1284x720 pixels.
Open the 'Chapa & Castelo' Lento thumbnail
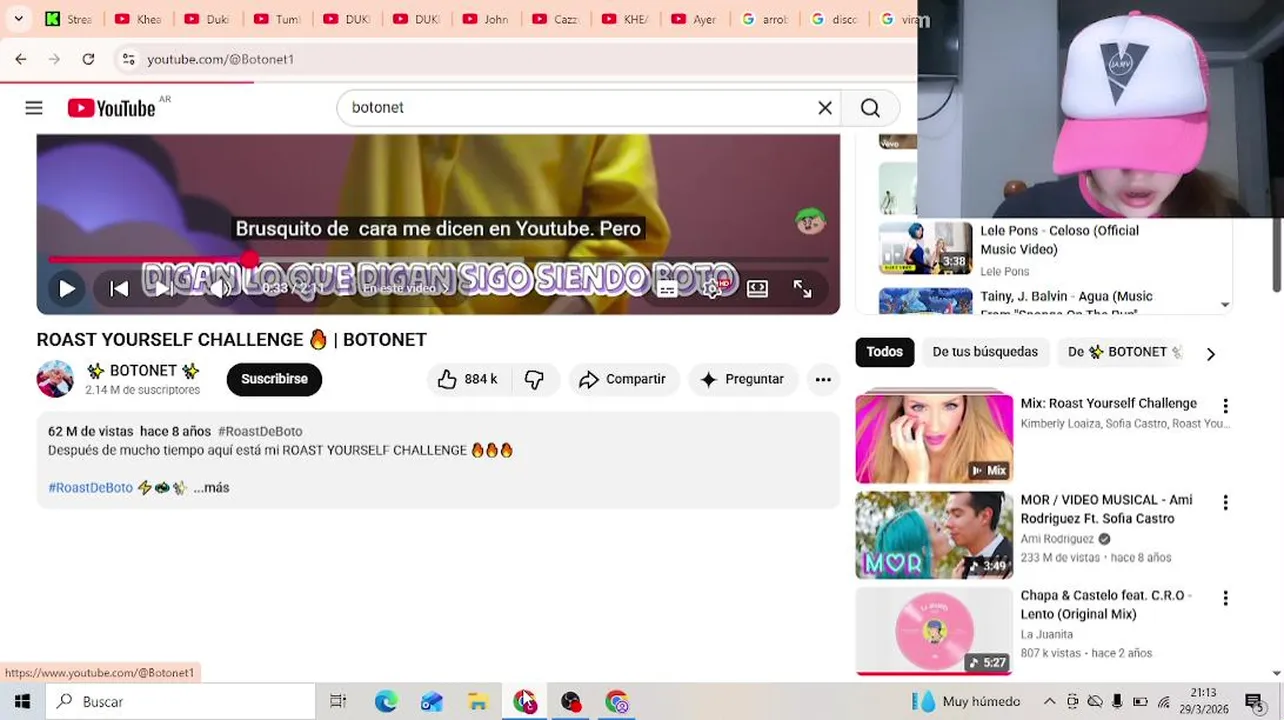tap(934, 631)
